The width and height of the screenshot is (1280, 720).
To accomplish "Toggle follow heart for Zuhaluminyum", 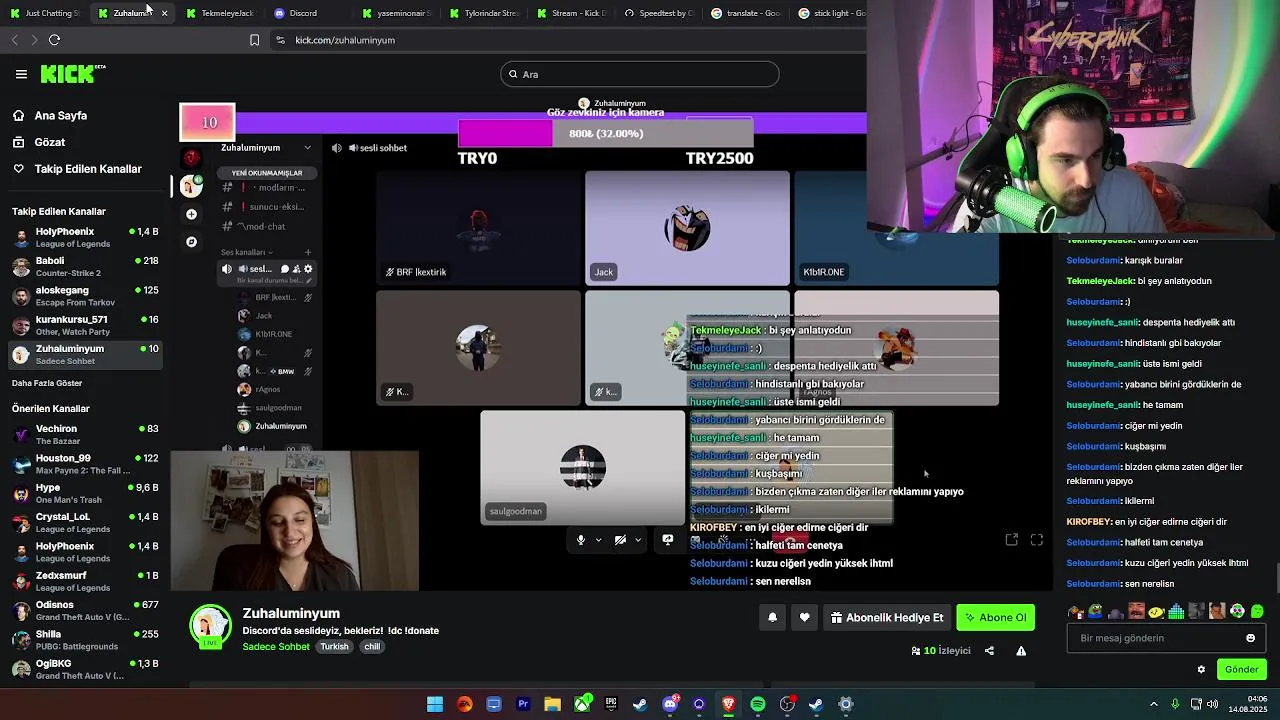I will 804,618.
